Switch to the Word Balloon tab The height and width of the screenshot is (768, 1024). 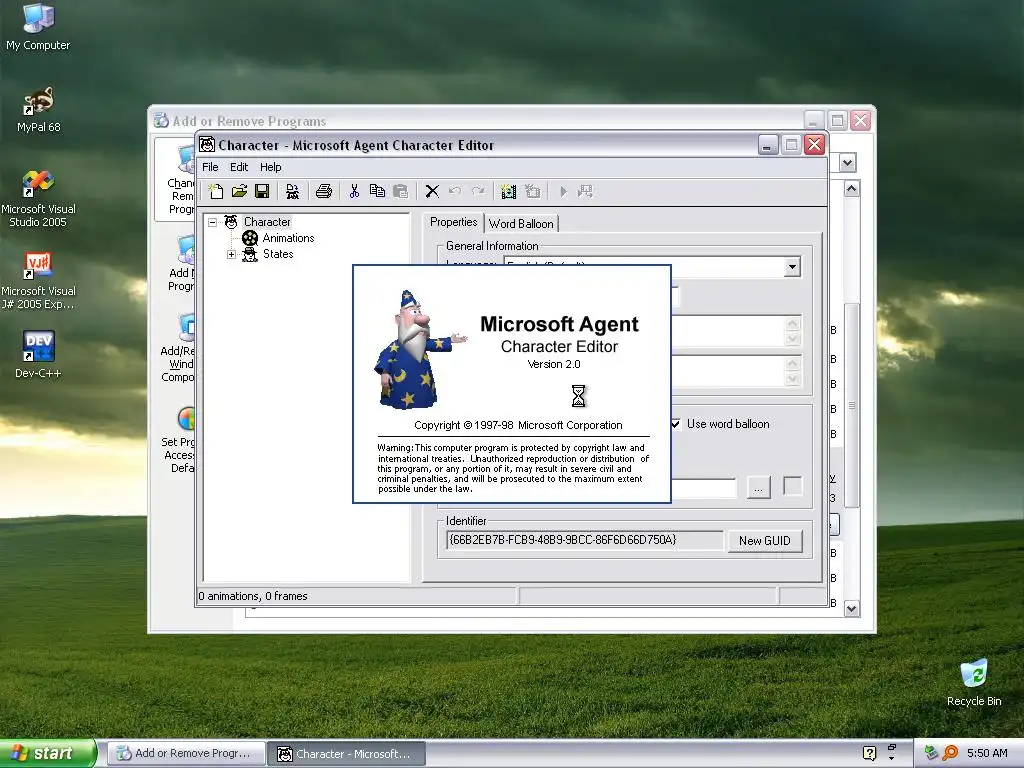tap(520, 223)
